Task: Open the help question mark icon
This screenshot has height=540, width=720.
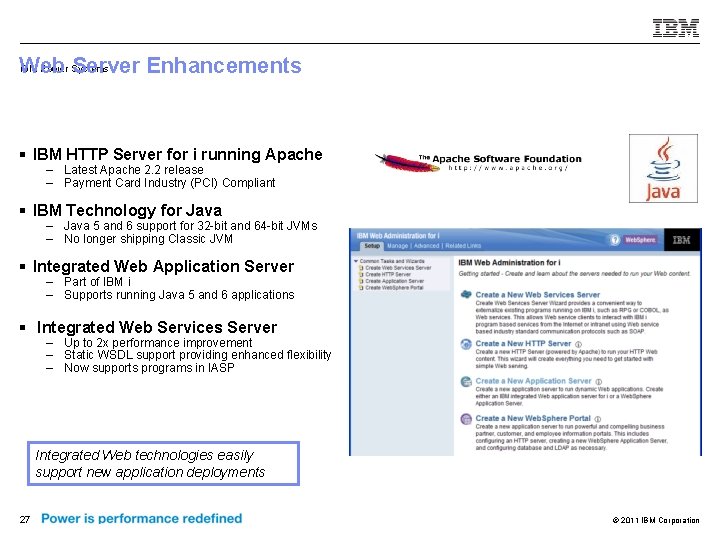Action: pyautogui.click(x=614, y=240)
